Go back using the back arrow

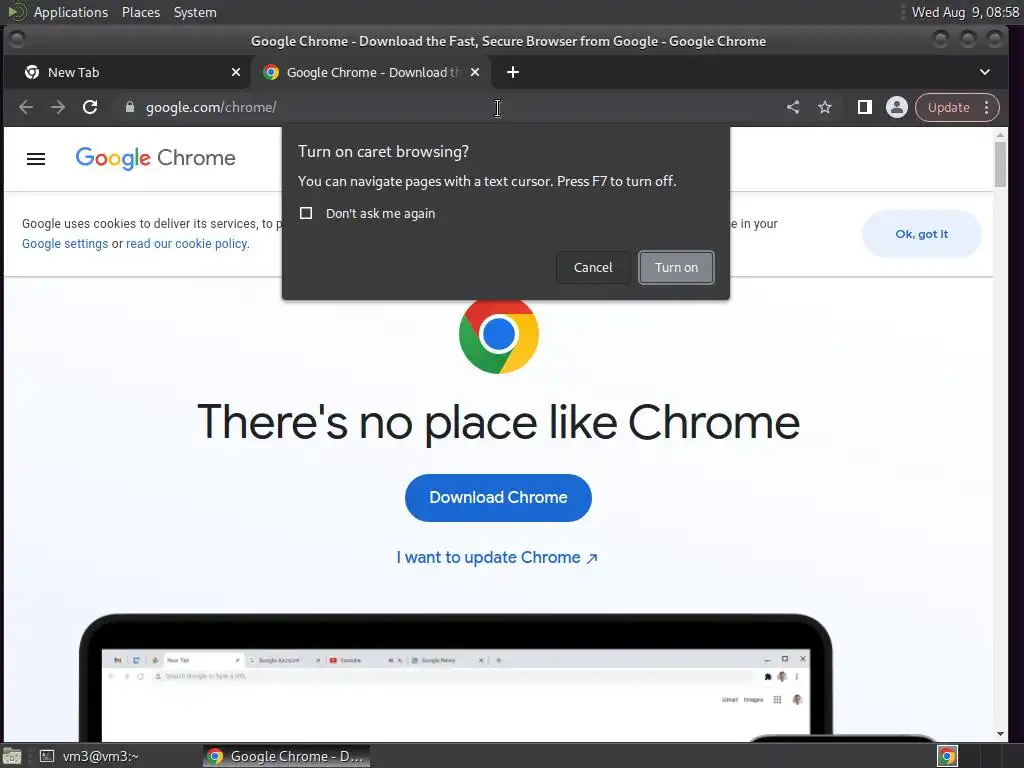26,107
